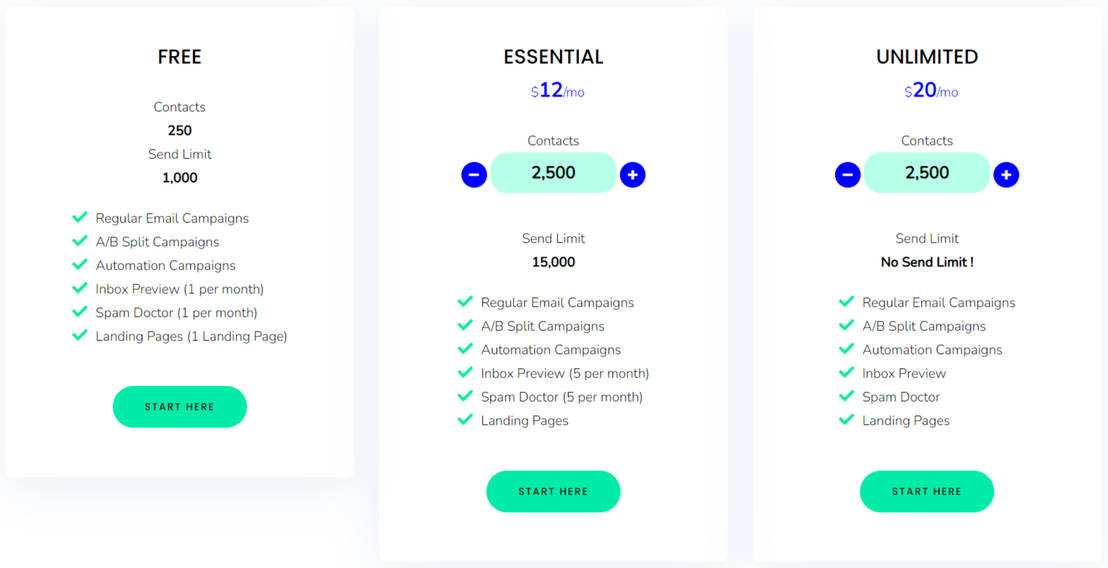Click the Essential plan contacts value field
The height and width of the screenshot is (568, 1108).
(x=553, y=173)
